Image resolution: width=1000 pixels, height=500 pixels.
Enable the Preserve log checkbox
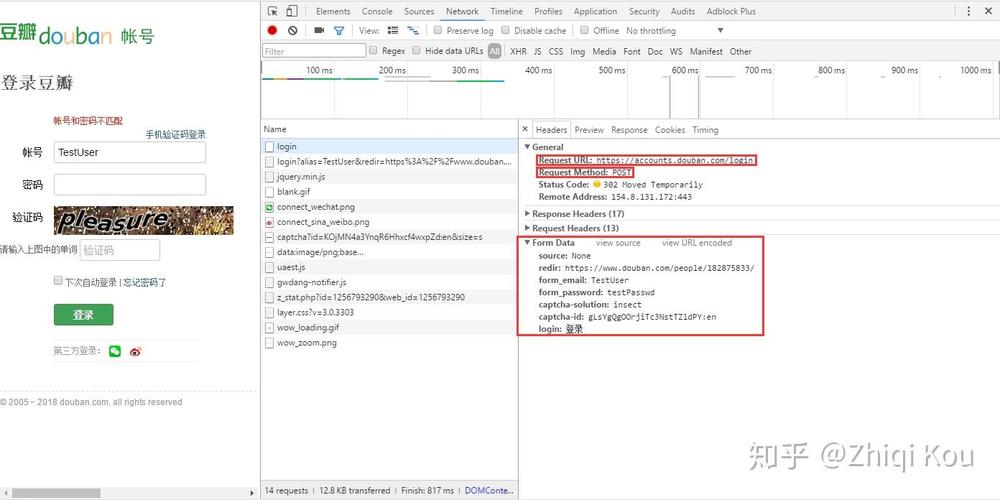coord(439,31)
